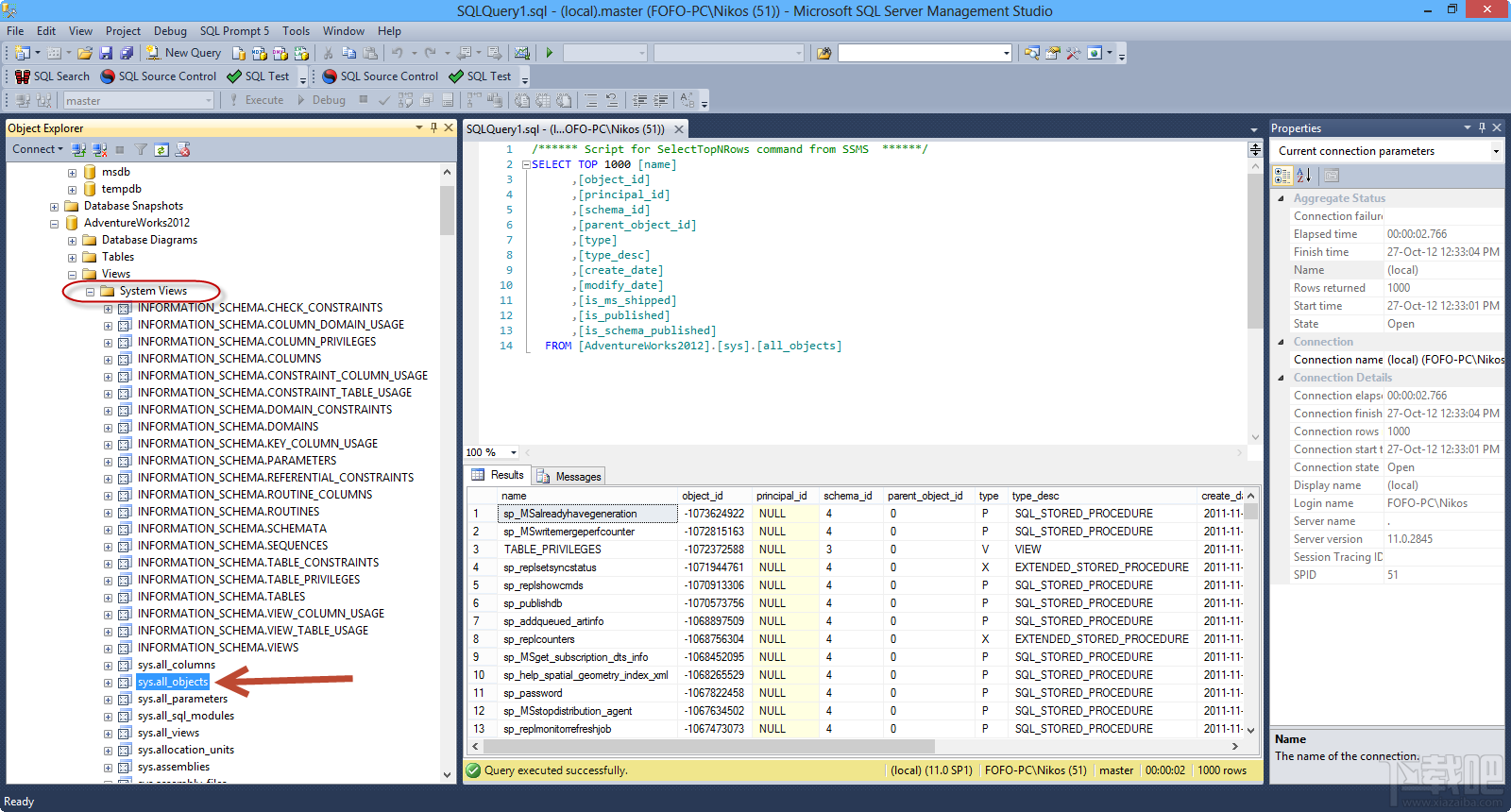Click the Parse checkmark icon
This screenshot has width=1511, height=812.
[x=384, y=100]
